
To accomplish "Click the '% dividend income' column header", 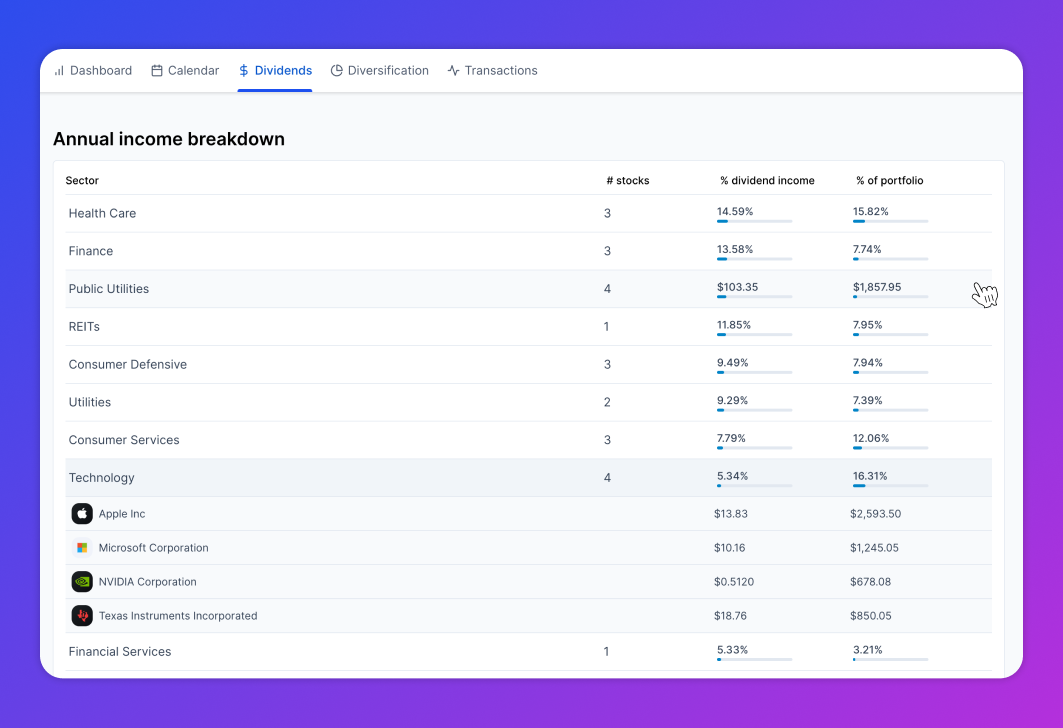I will tap(767, 180).
